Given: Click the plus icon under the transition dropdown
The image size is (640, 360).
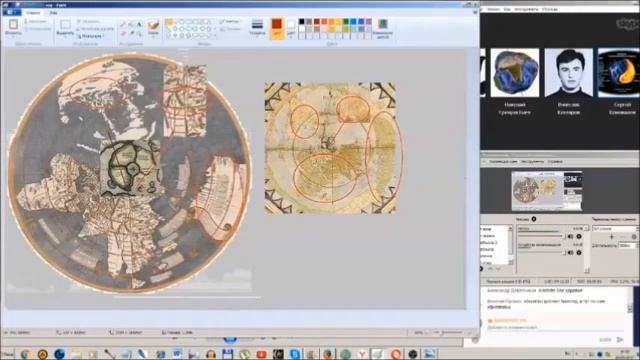Looking at the screenshot, I should point(611,237).
